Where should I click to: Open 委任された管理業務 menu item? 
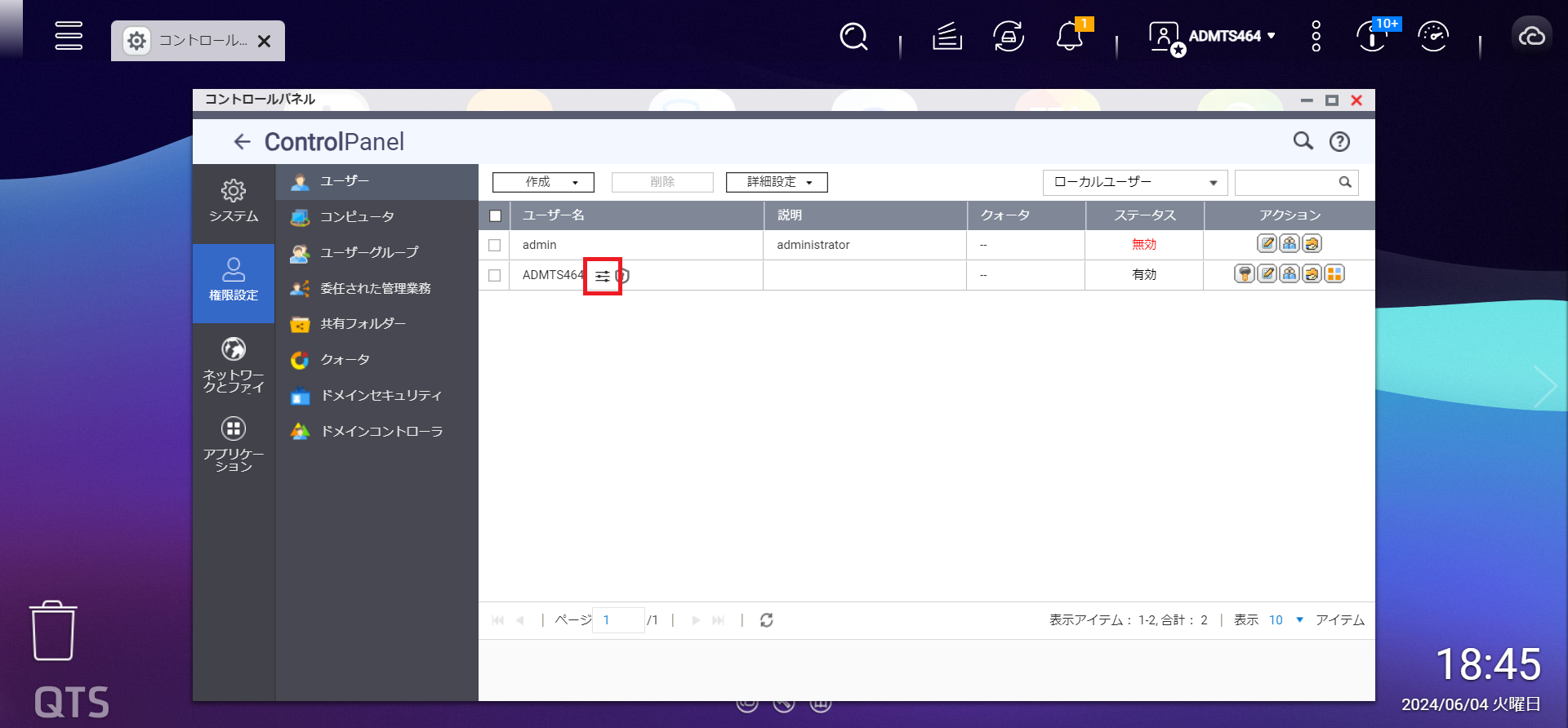(376, 288)
